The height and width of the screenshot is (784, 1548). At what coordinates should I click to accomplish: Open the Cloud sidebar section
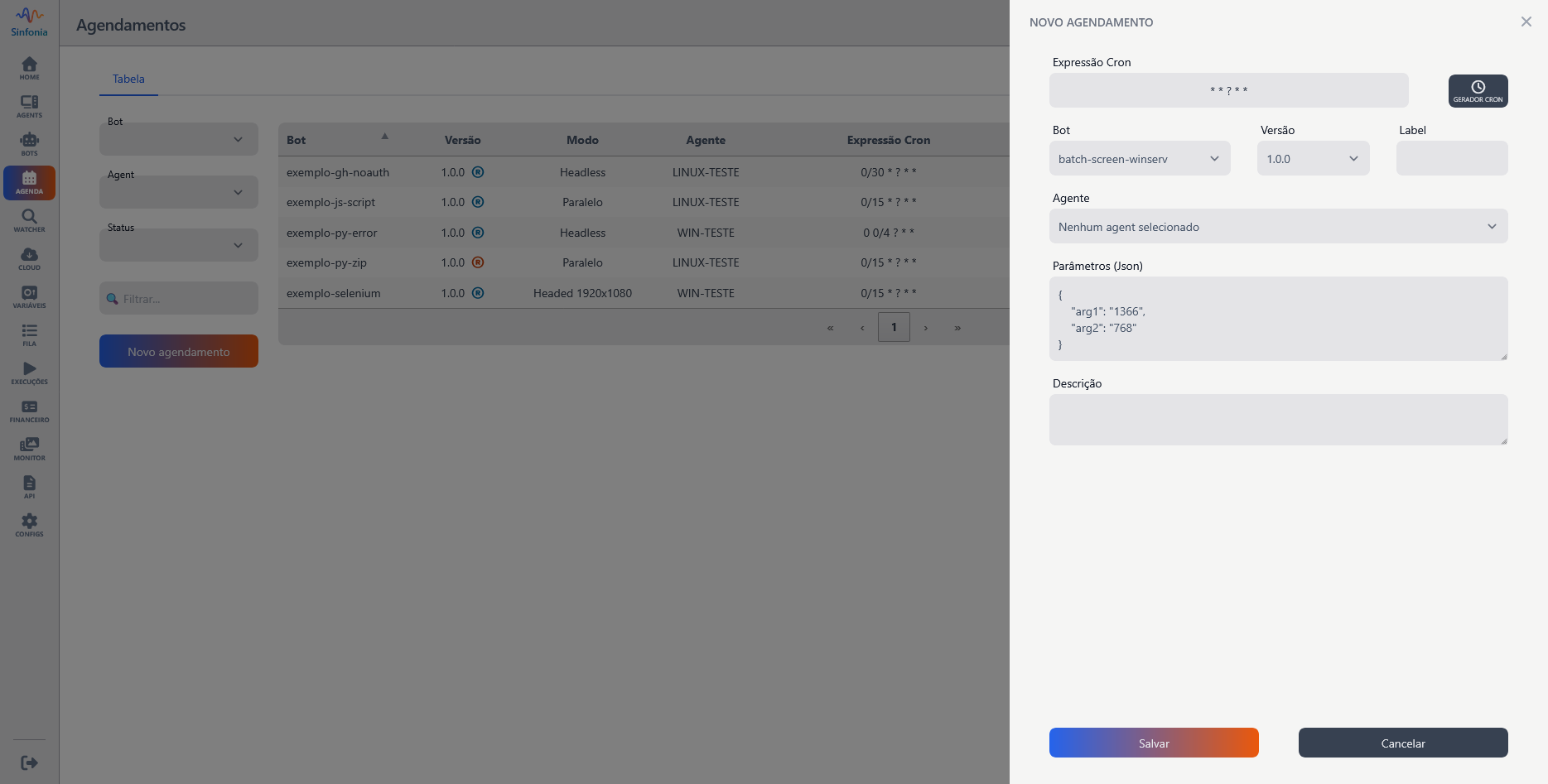click(29, 258)
